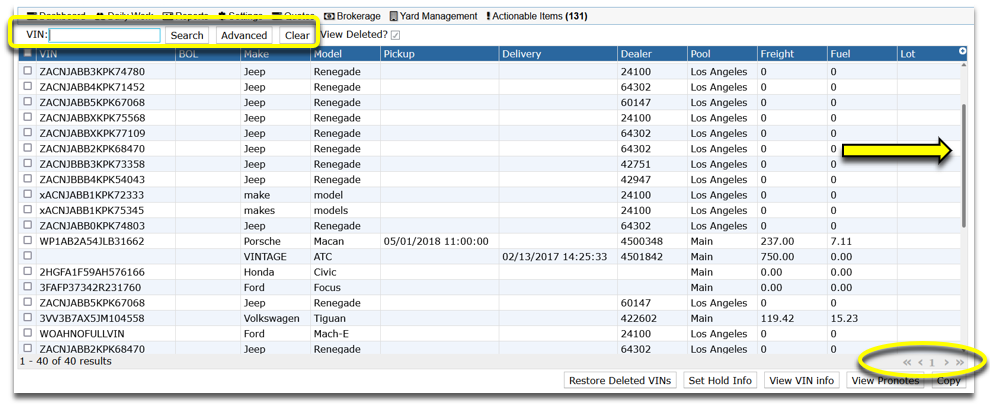The height and width of the screenshot is (410, 990).
Task: Sort by the Delivery column header
Action: [558, 54]
